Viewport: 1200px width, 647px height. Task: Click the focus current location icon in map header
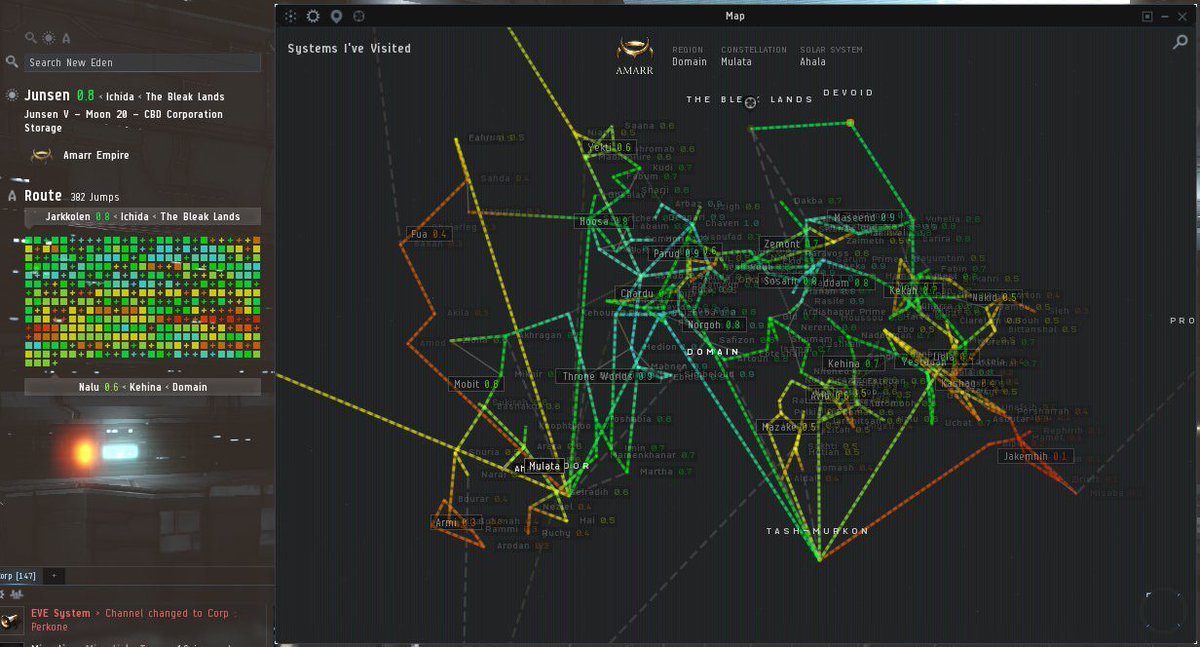(359, 16)
